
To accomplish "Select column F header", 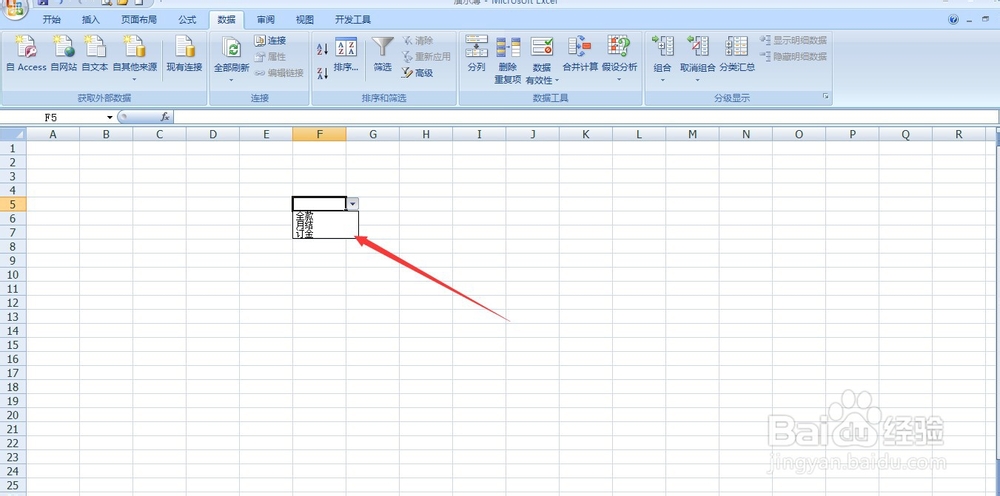I will click(320, 135).
